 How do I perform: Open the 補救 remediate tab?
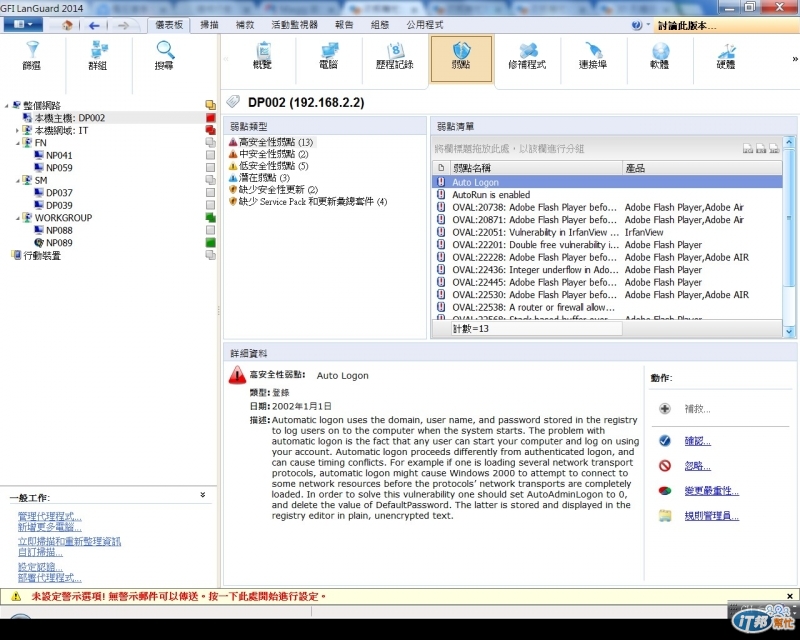[244, 25]
